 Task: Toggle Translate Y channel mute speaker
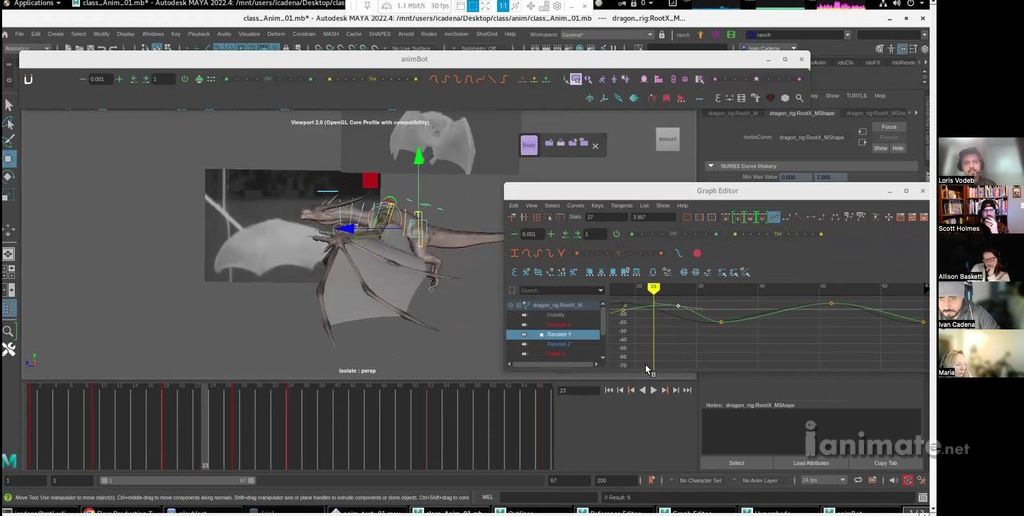tap(524, 334)
